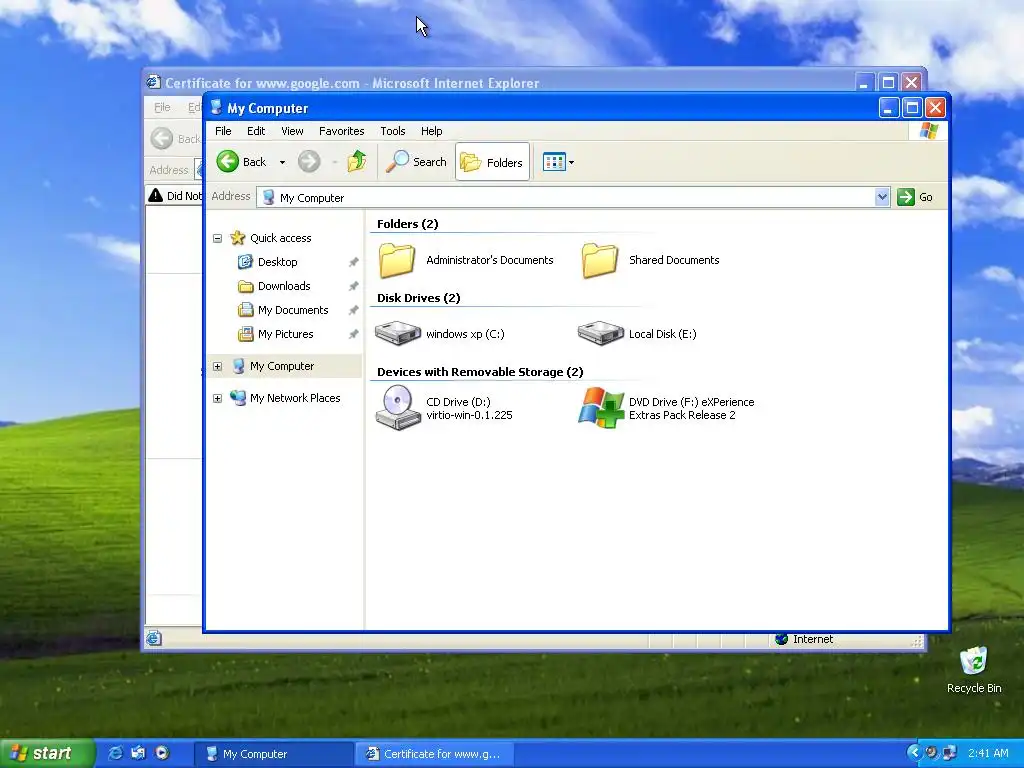Select My Network Places in folder tree
1024x768 pixels.
pyautogui.click(x=295, y=398)
